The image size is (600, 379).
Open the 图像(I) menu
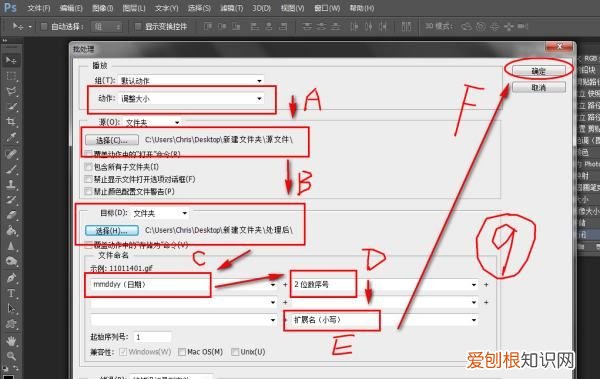103,8
